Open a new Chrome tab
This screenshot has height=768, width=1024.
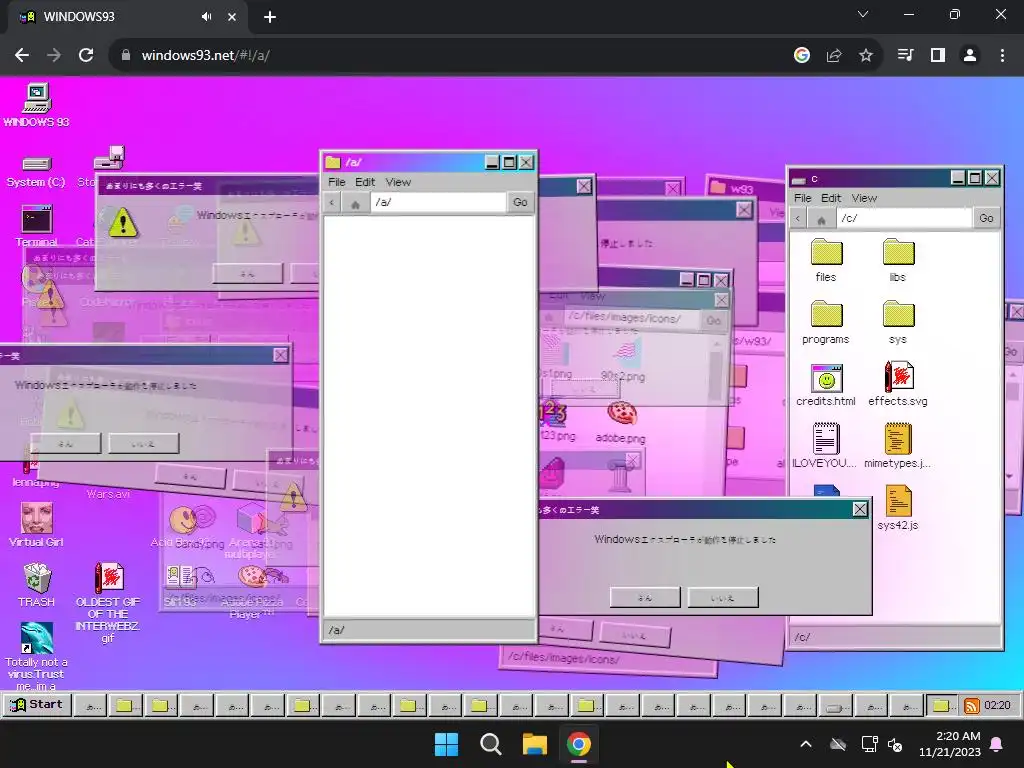click(270, 17)
